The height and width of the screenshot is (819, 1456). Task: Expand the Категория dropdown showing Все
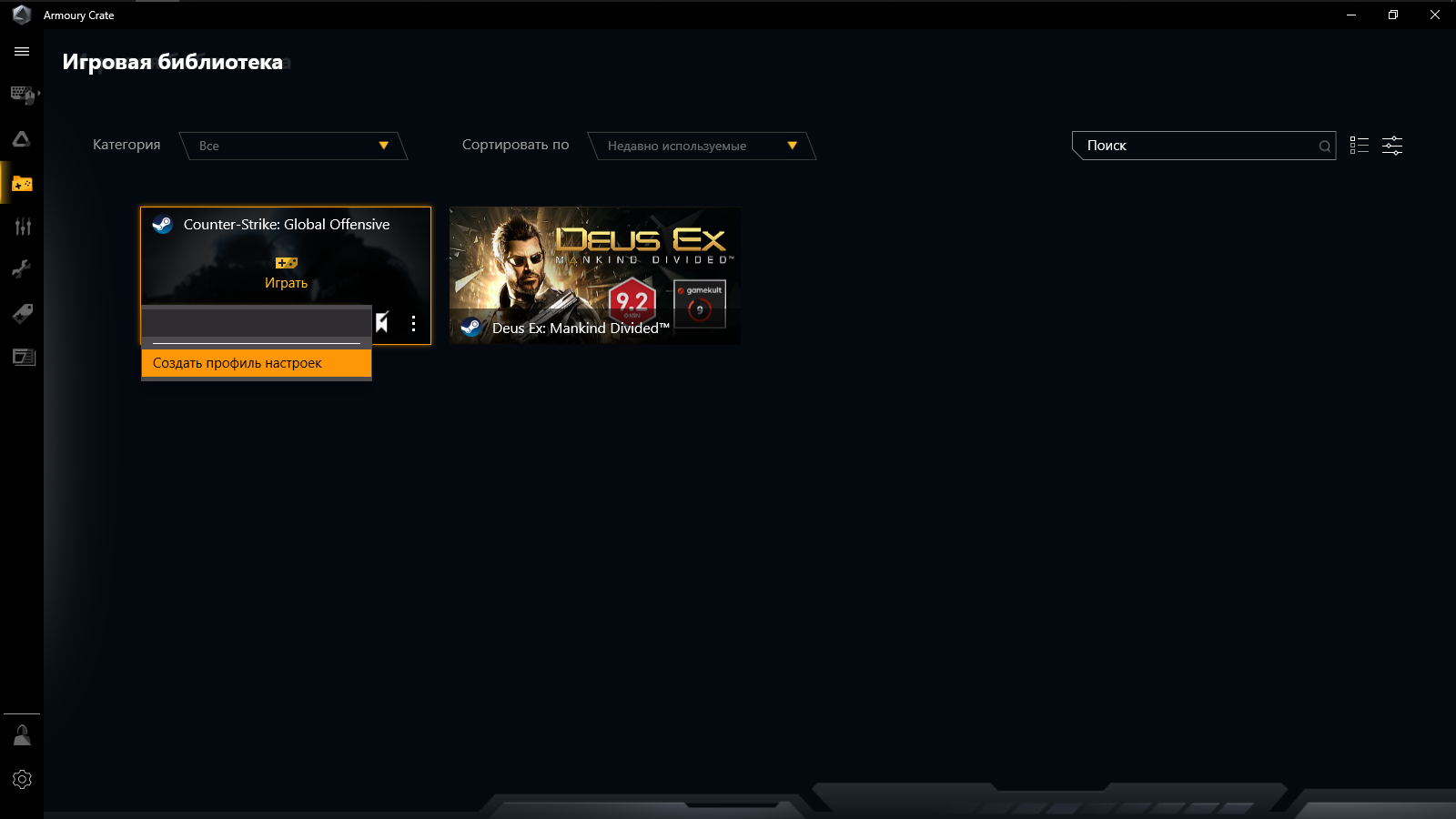(x=293, y=146)
